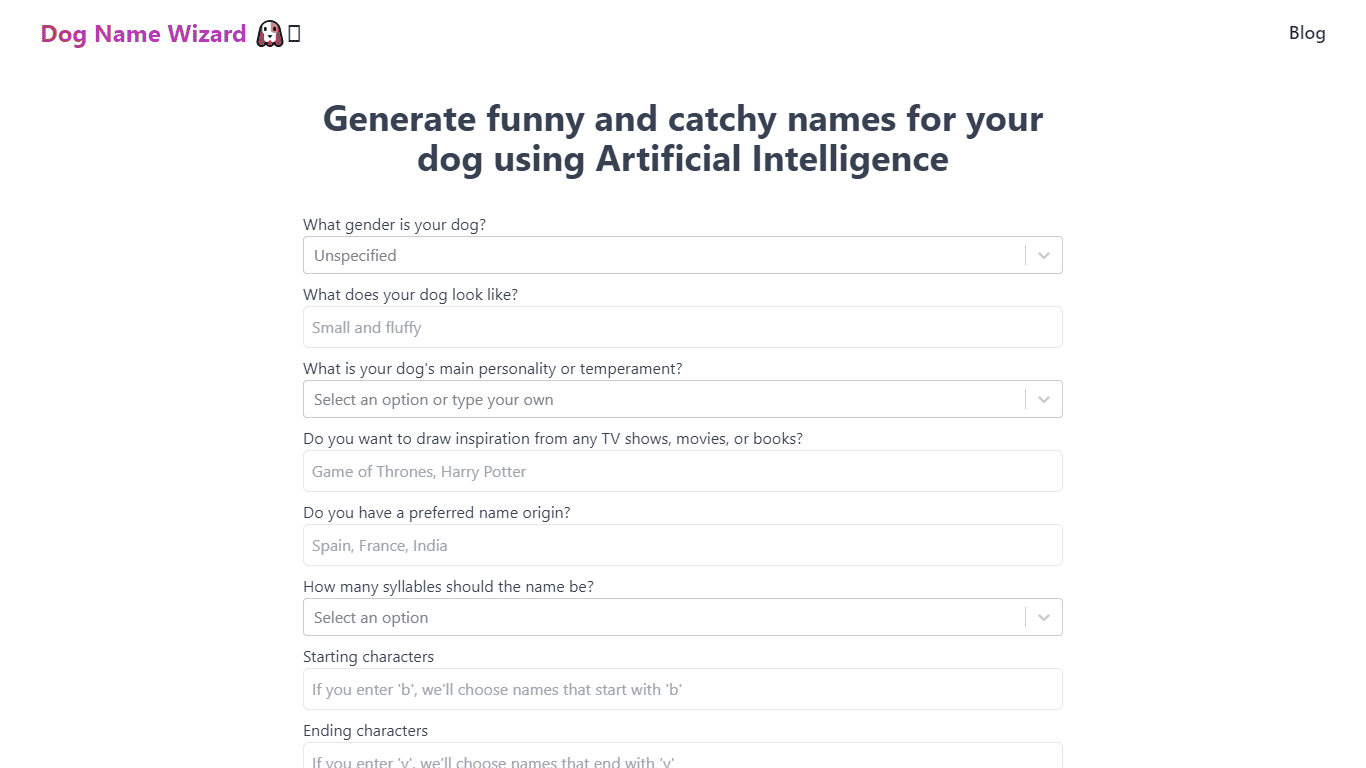Open the Blog page
This screenshot has height=768, width=1366.
point(1307,33)
